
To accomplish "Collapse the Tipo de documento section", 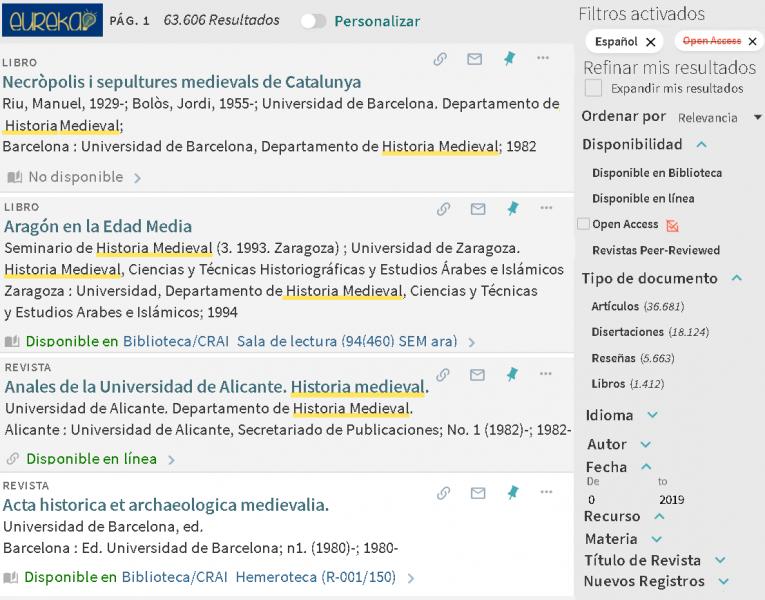I will [737, 278].
